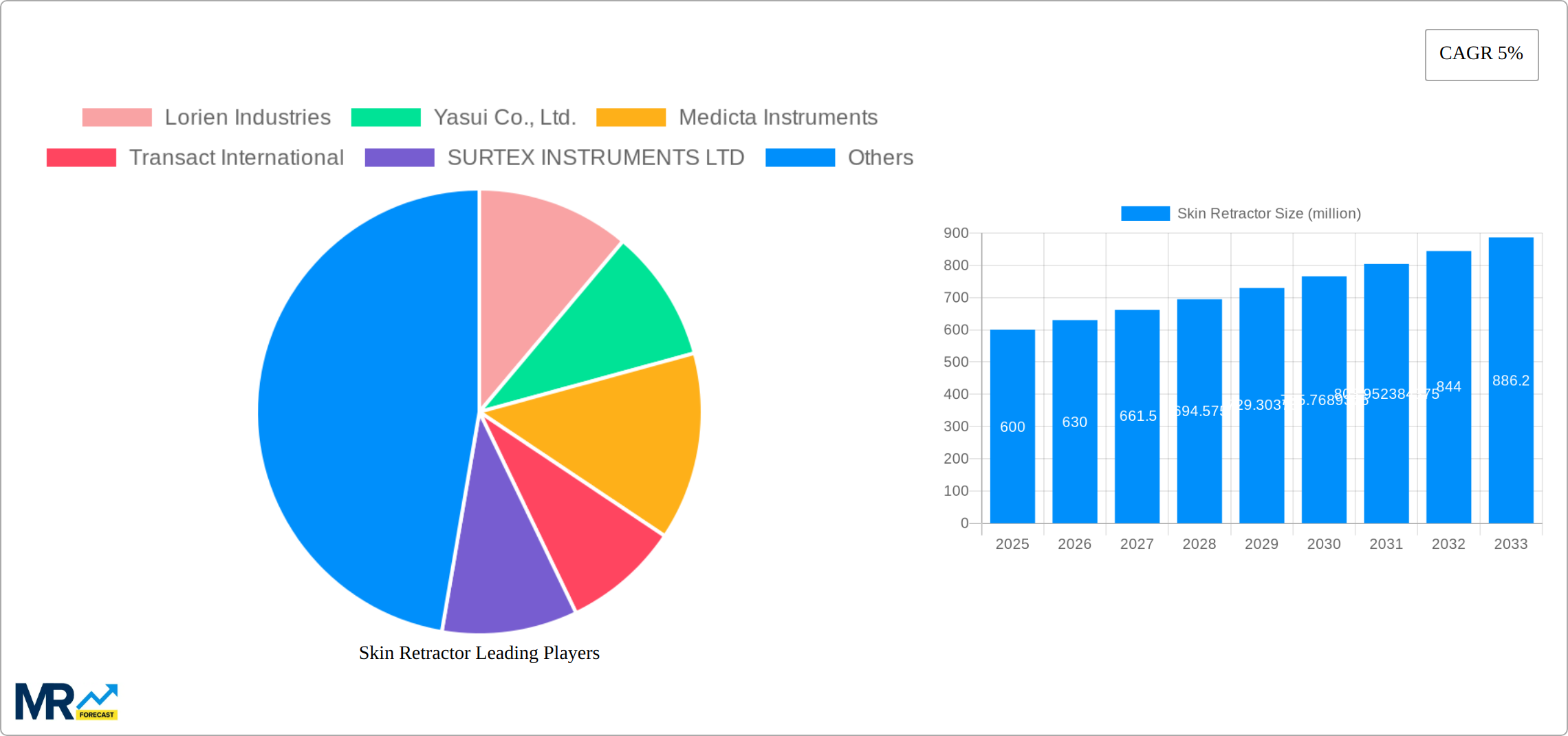Click the Yasui Co., Ltd. green legend marker
Viewport: 1568px width, 736px height.
tap(386, 117)
